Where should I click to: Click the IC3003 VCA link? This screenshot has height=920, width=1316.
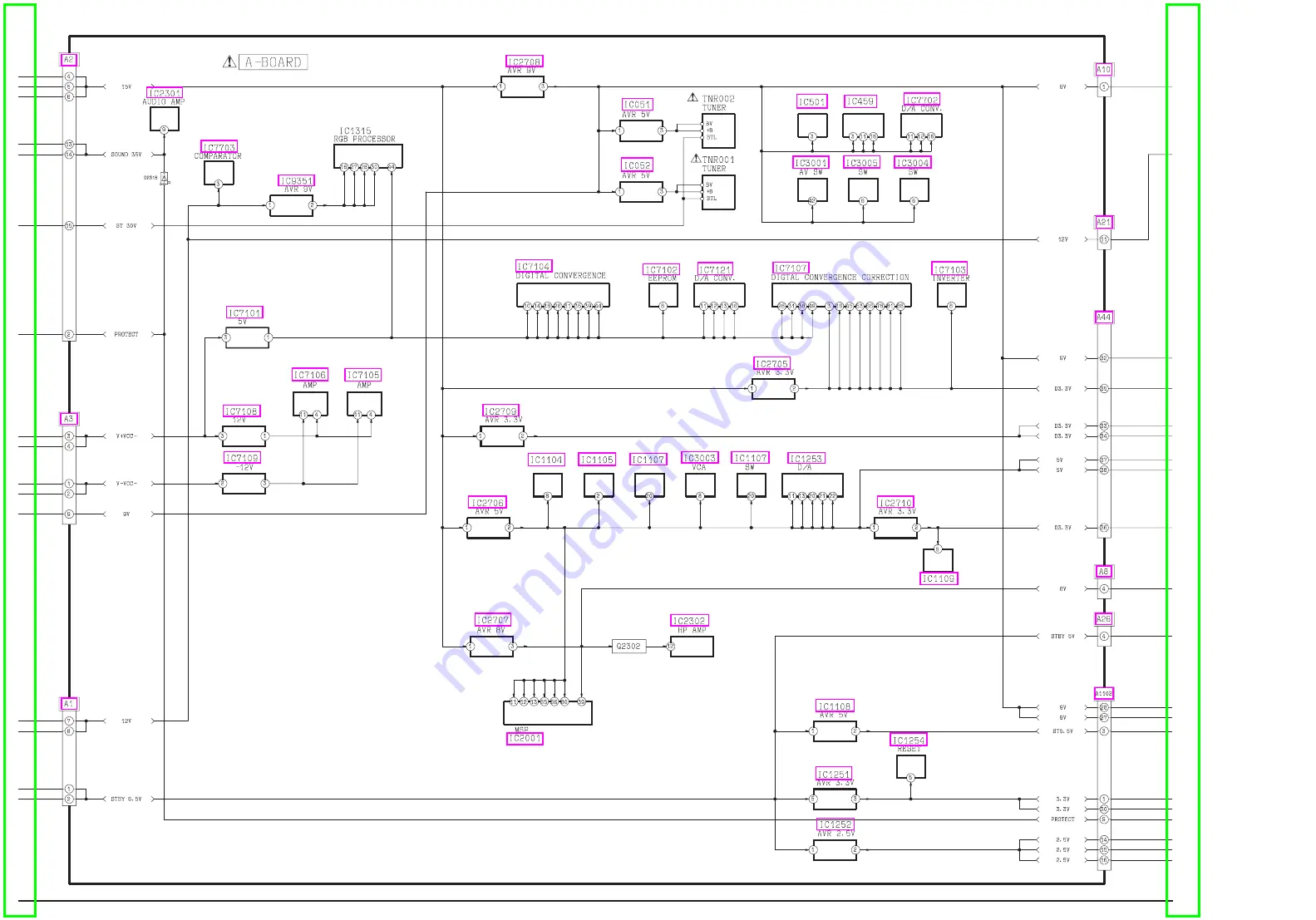[x=700, y=458]
